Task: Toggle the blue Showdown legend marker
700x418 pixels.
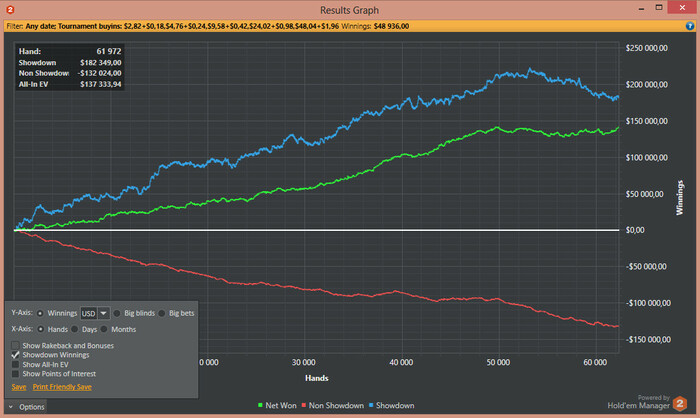Action: tap(371, 405)
